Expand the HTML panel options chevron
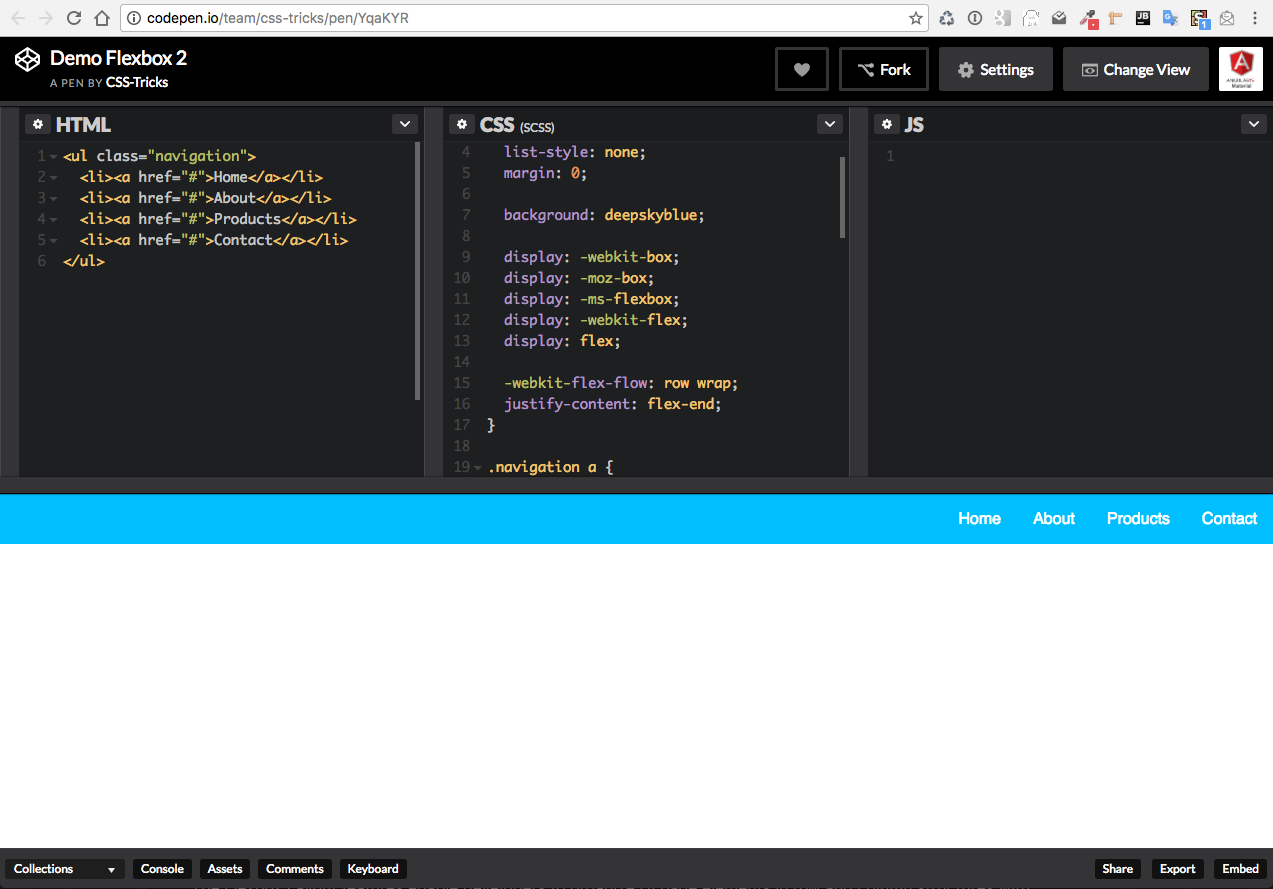Viewport: 1273px width, 889px height. [404, 123]
